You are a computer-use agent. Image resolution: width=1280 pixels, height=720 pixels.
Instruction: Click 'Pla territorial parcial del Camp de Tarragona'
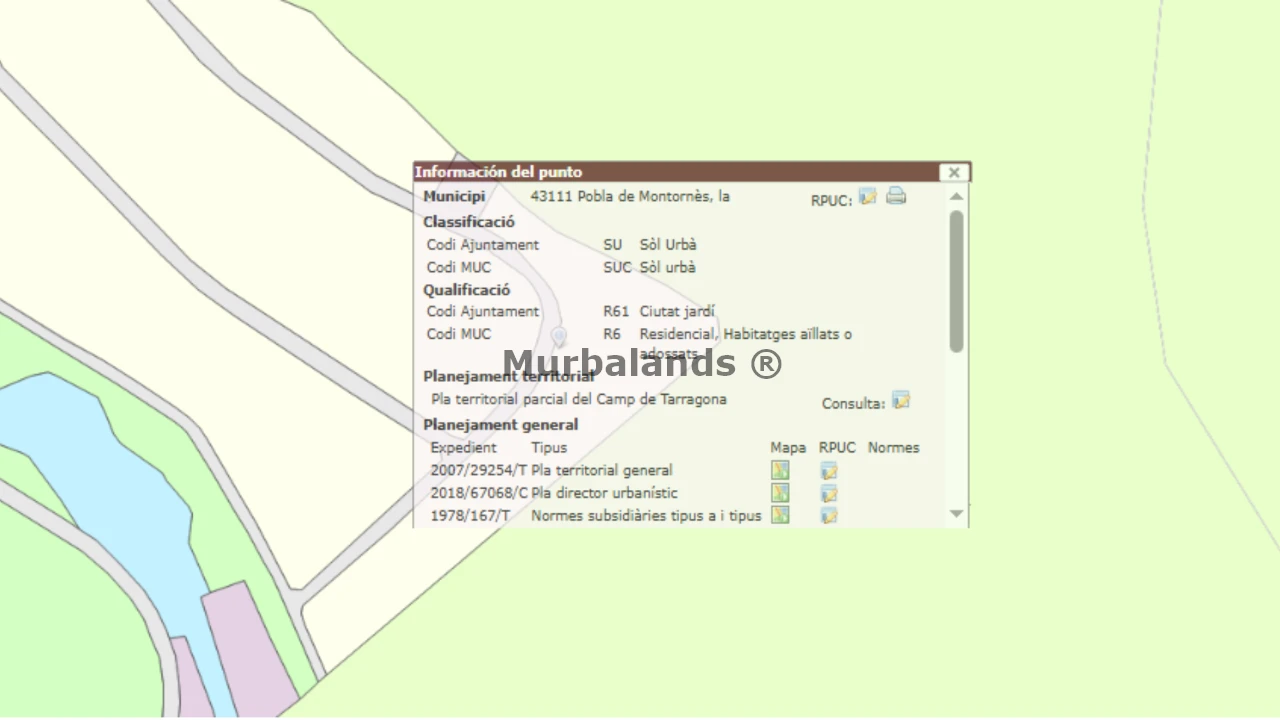tap(579, 399)
